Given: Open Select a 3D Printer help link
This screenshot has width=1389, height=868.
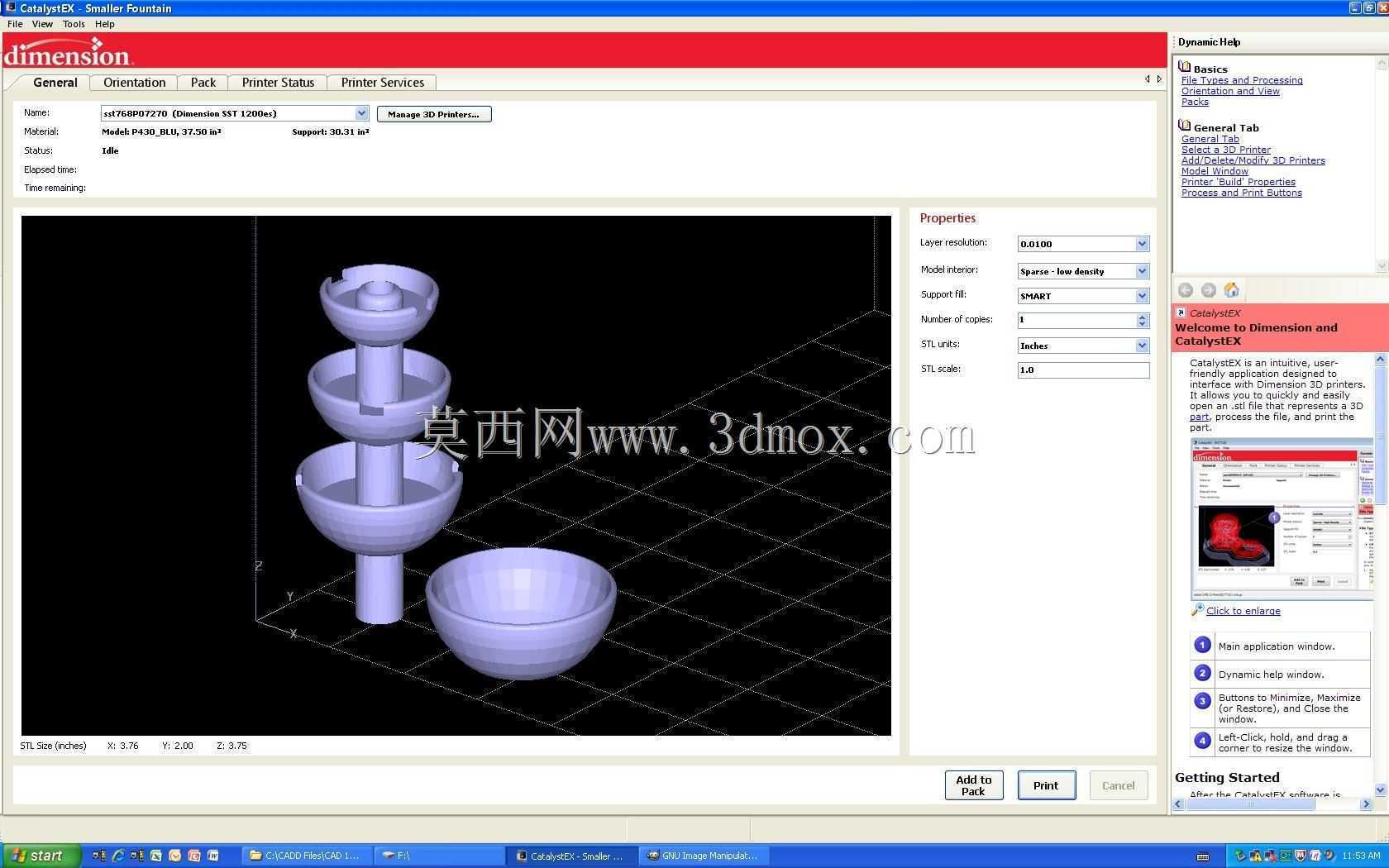Looking at the screenshot, I should coord(1226,150).
